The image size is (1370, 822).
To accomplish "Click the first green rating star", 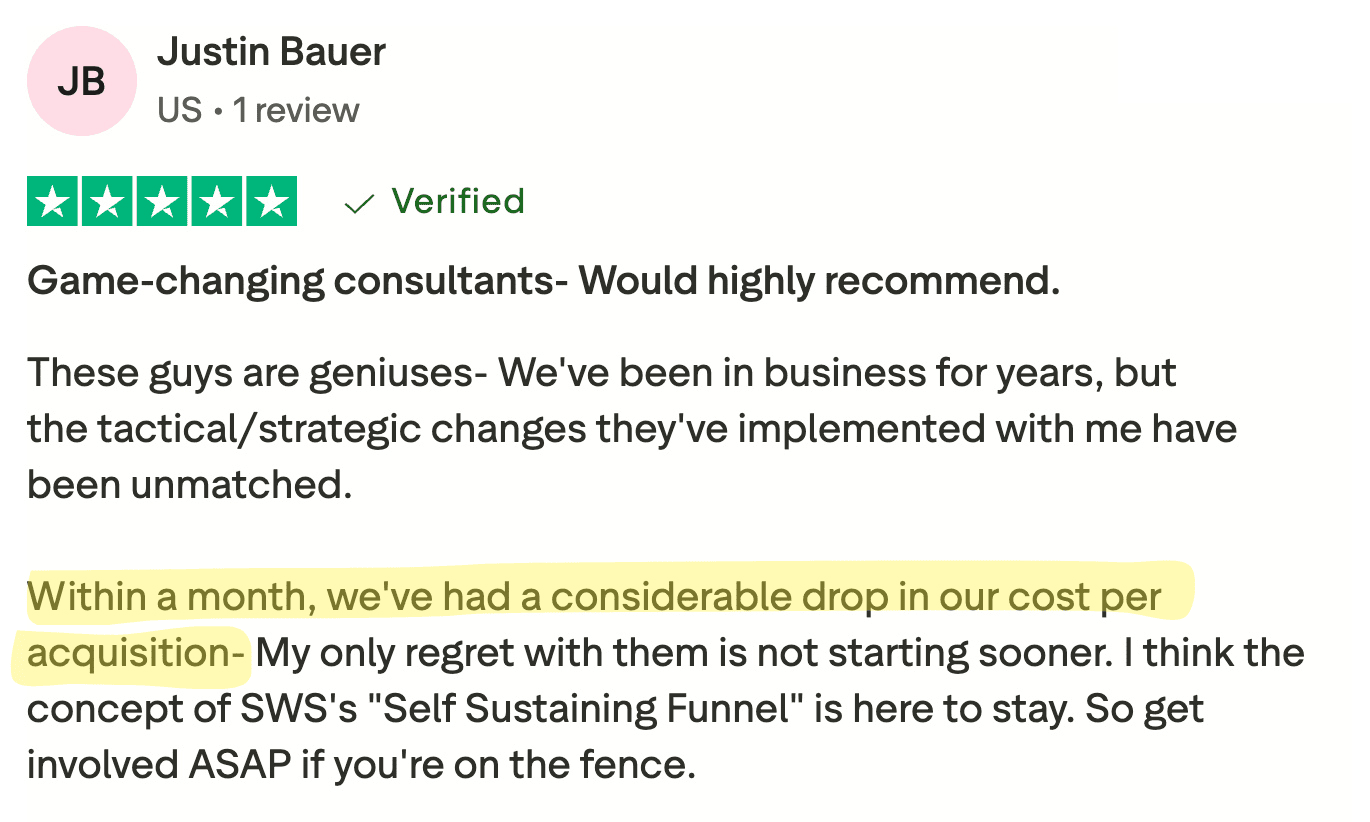I will coord(52,201).
